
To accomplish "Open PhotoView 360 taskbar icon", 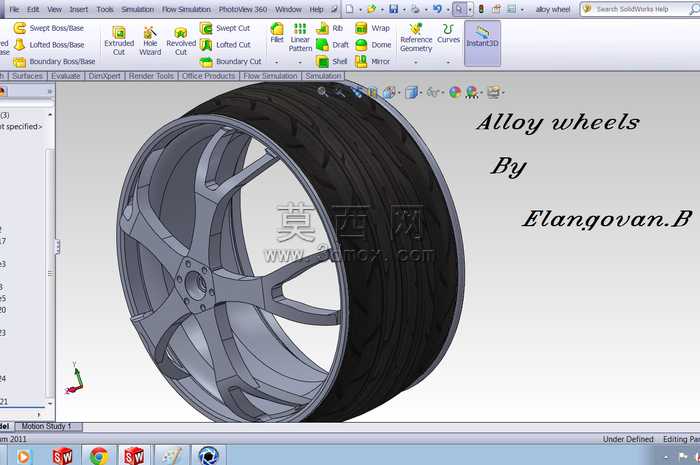I will point(208,456).
